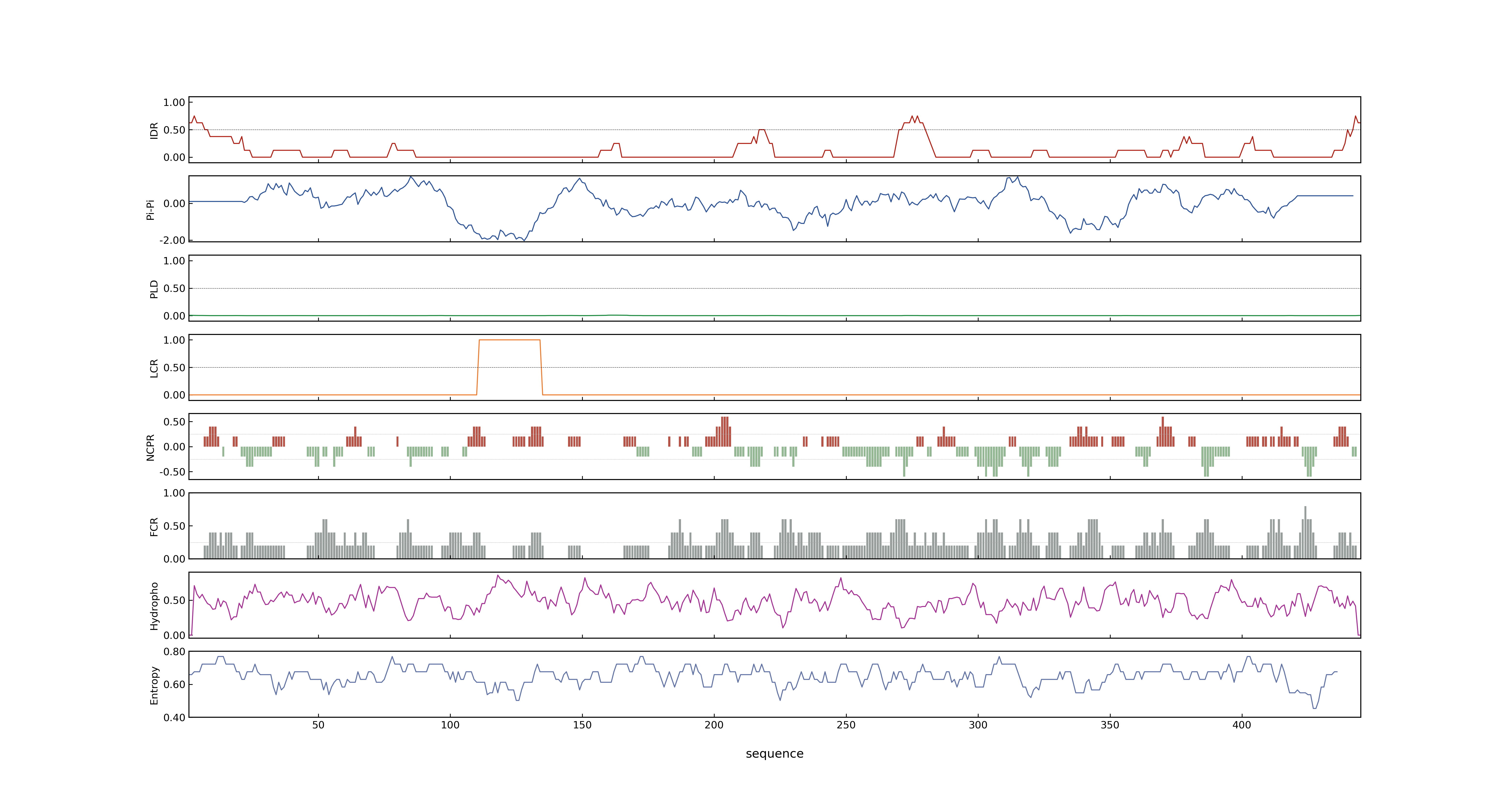Viewport: 1512px width, 806px height.
Task: Click x-axis tick label 50
Action: click(318, 725)
